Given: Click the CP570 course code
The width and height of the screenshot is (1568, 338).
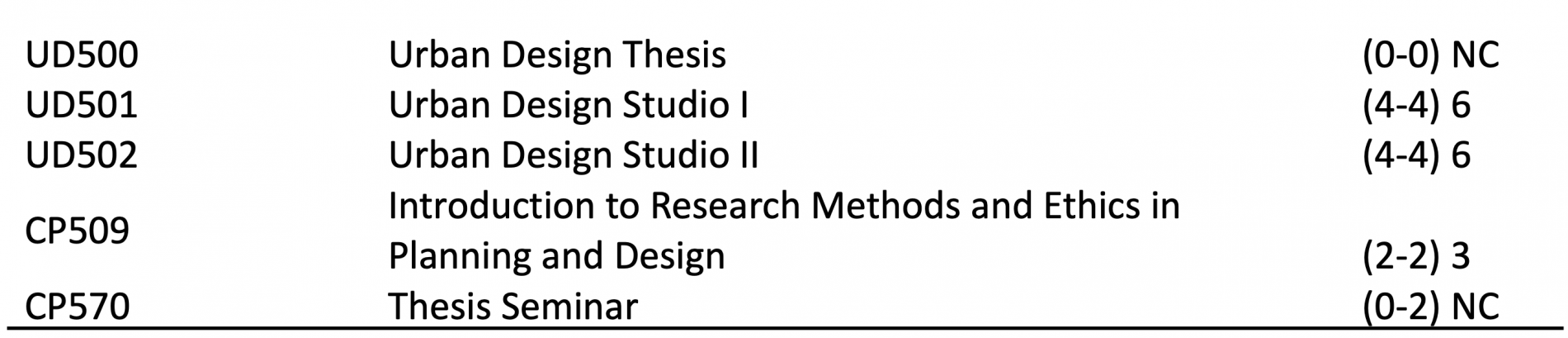Looking at the screenshot, I should click(x=78, y=307).
